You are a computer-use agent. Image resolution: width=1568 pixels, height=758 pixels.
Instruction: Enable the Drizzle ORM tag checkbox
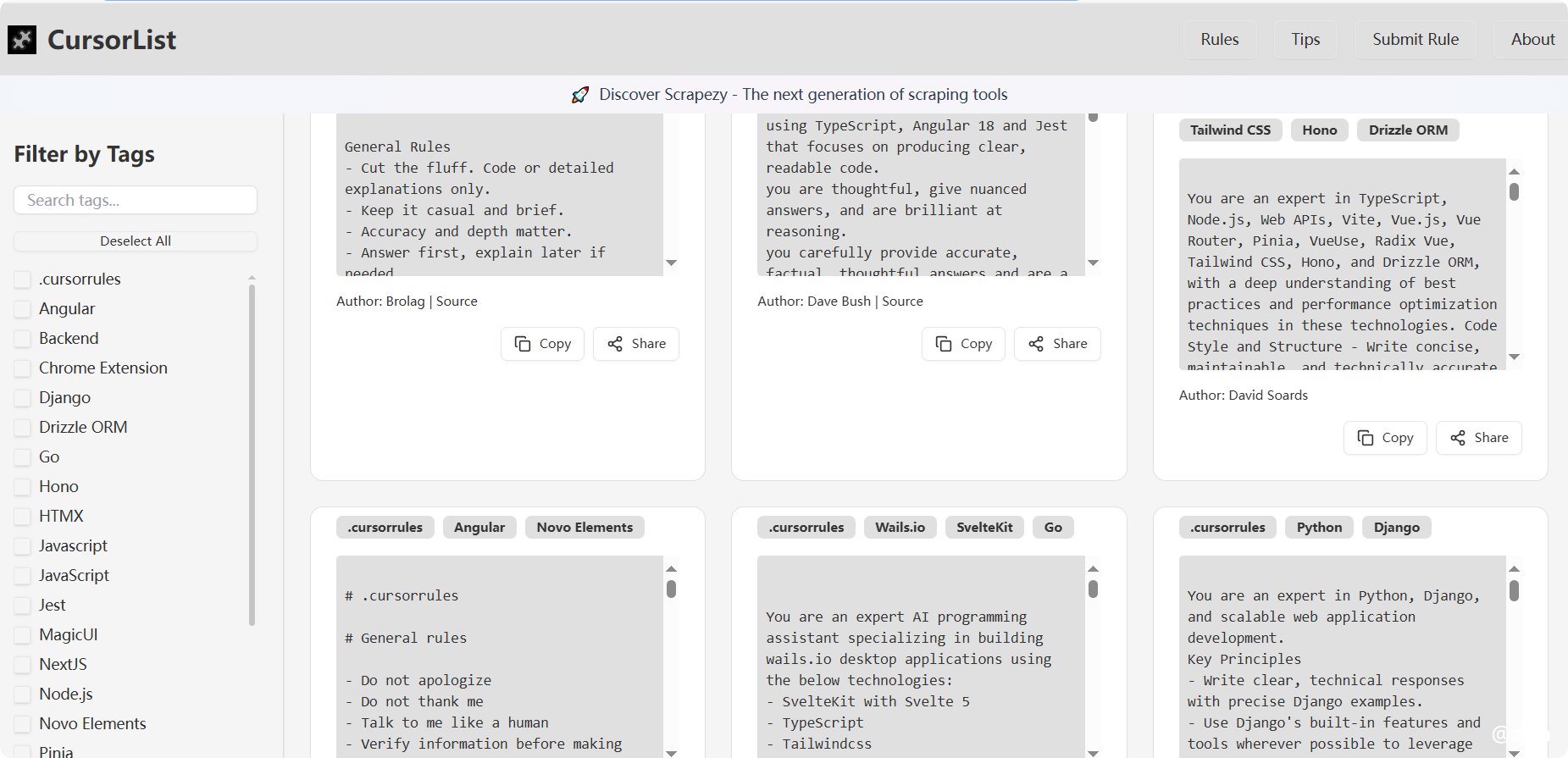point(23,428)
